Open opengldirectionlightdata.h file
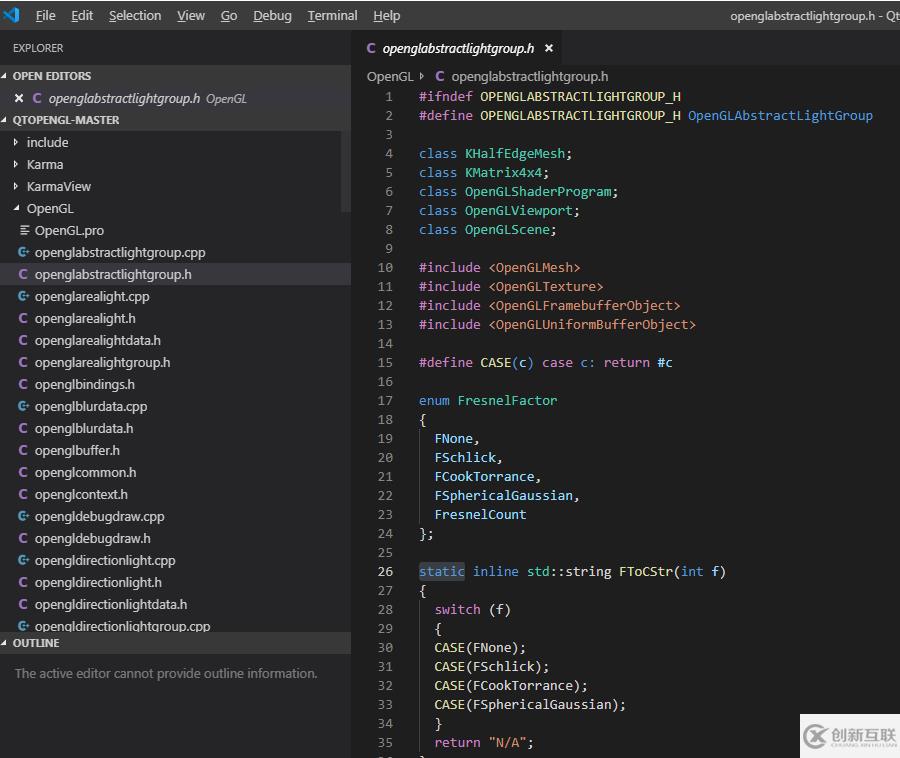Screen dimensions: 900x758 pyautogui.click(x=111, y=604)
